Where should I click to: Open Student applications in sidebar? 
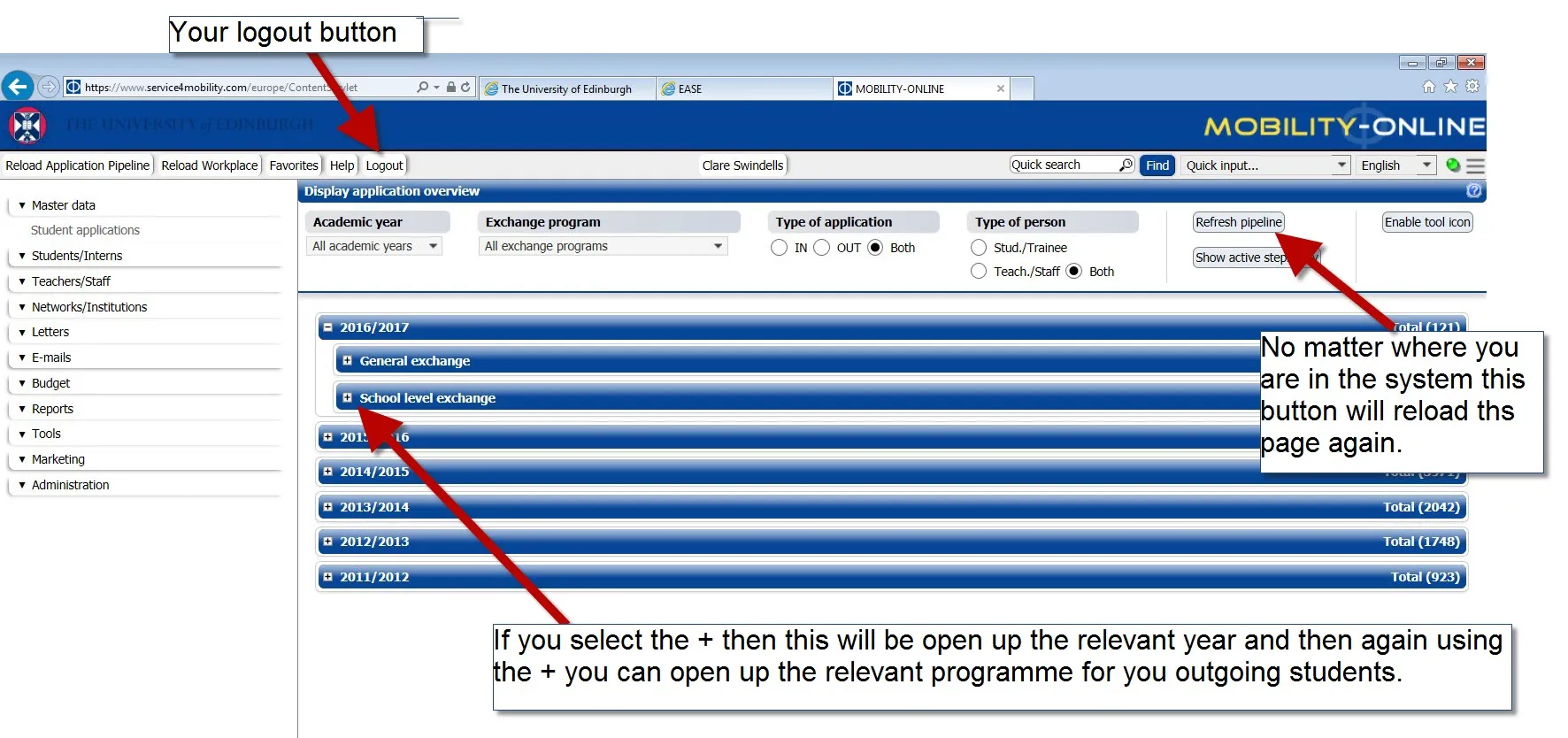[85, 230]
